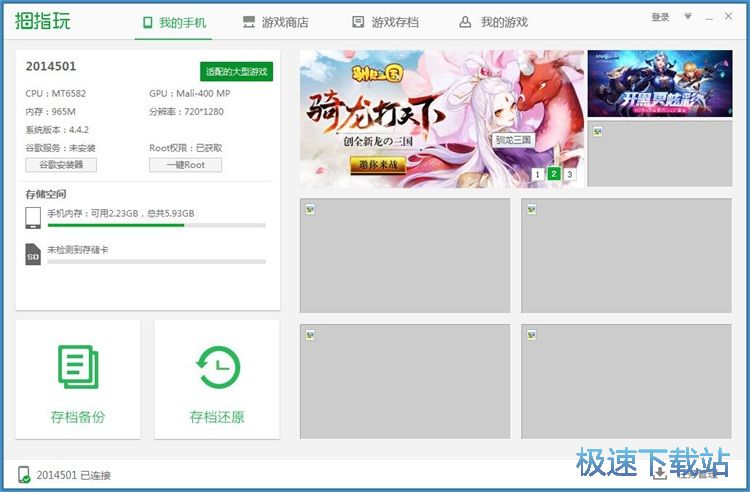Open the 开黑更炫彩 side banner
This screenshot has width=750, height=492.
pos(660,83)
